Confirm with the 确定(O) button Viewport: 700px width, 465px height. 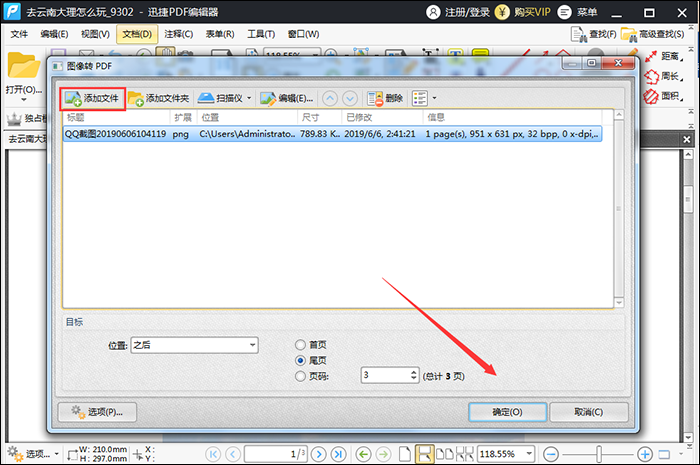[508, 412]
